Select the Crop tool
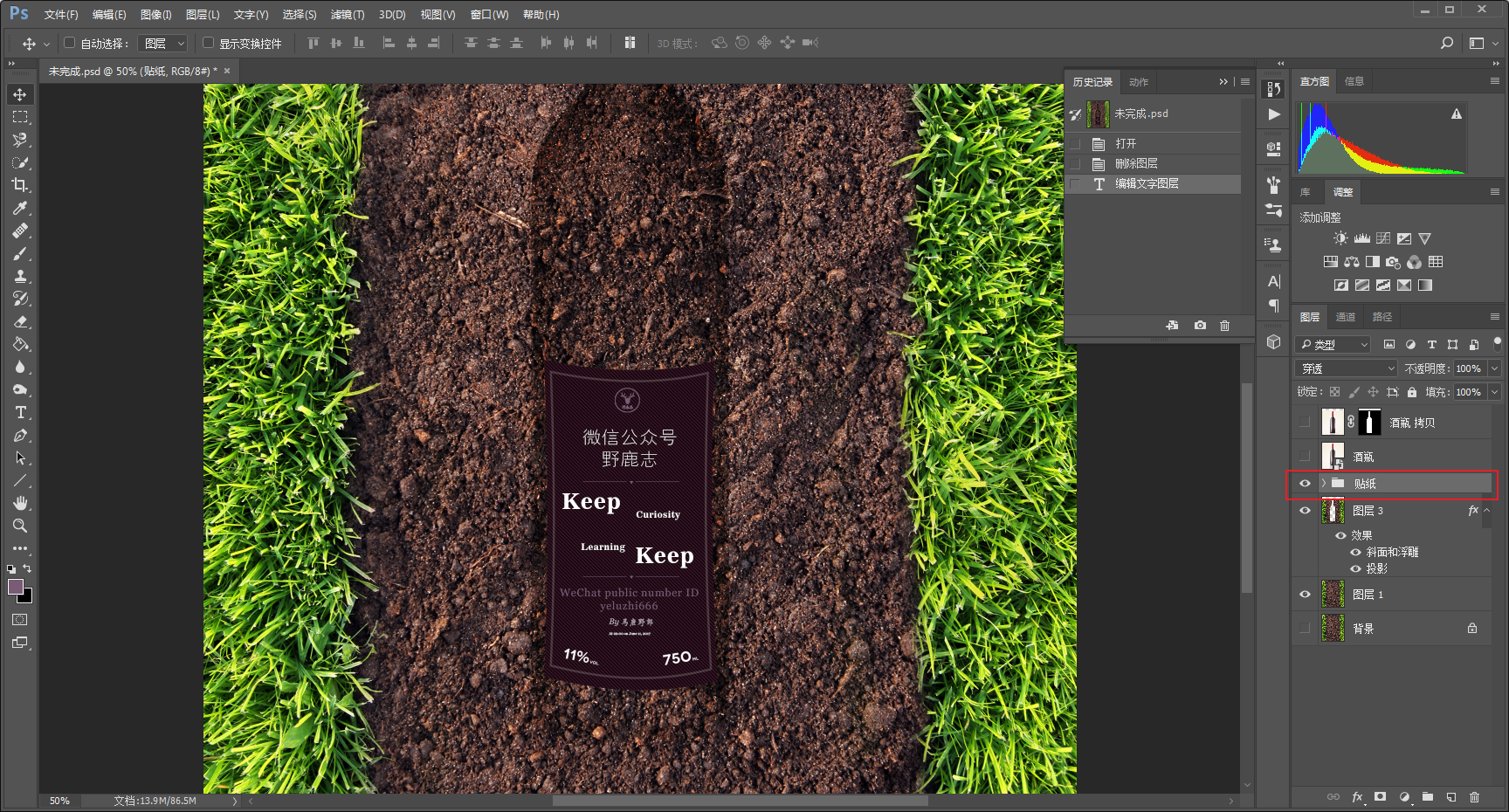 (x=20, y=185)
